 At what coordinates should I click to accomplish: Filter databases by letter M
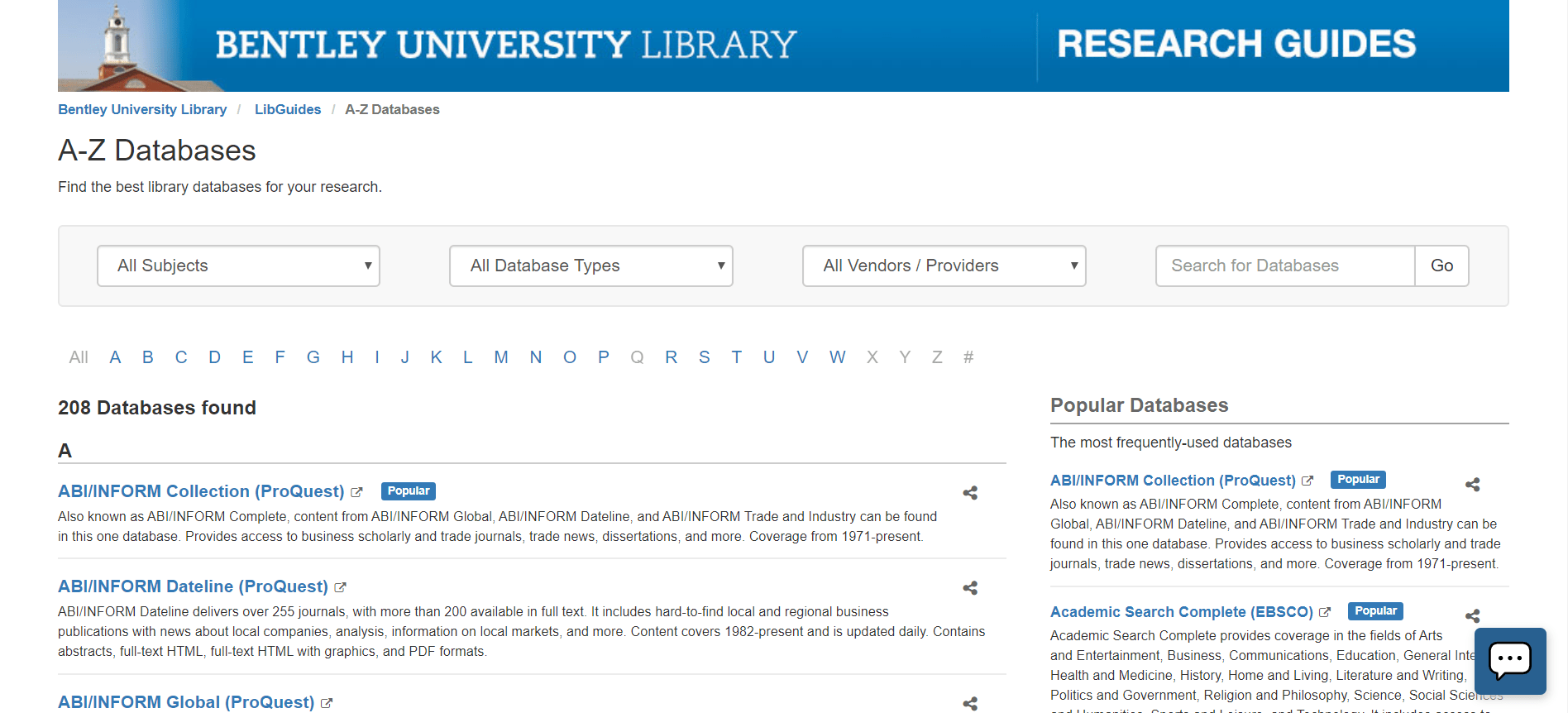500,357
